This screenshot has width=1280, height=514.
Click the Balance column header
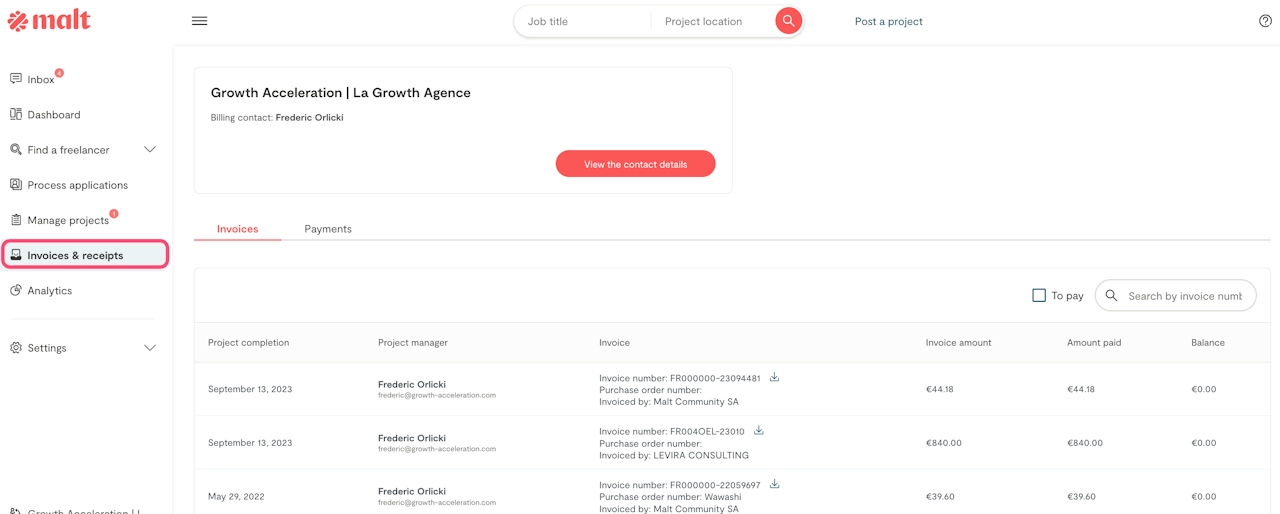click(1208, 342)
